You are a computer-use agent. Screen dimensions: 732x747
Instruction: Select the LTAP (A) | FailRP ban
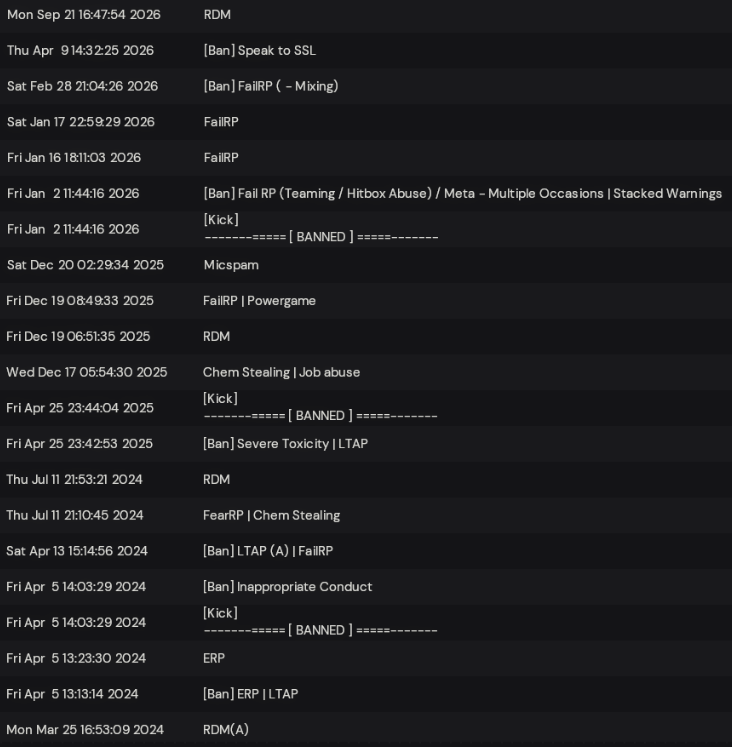[366, 551]
